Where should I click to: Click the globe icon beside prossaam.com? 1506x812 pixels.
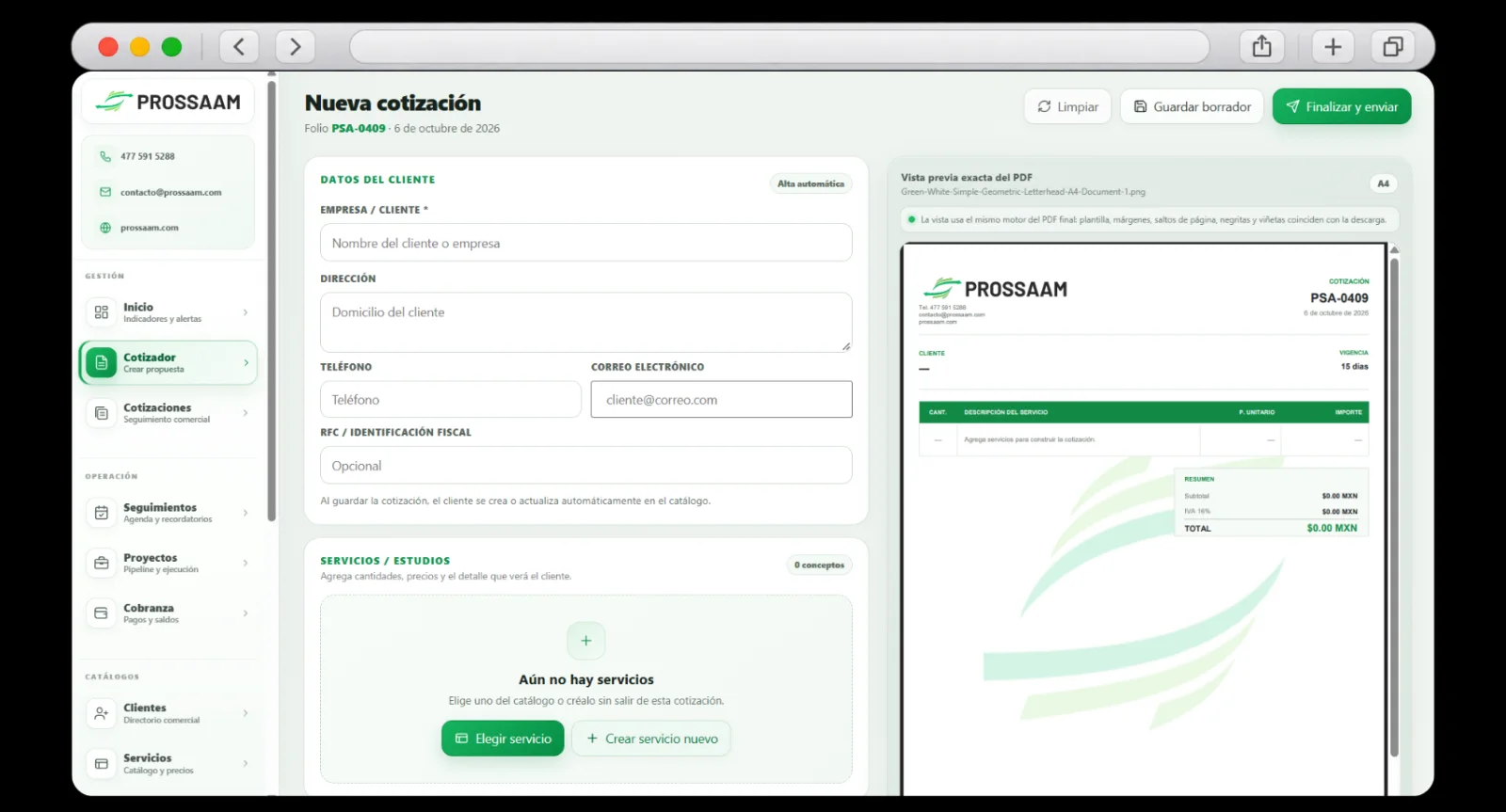pyautogui.click(x=105, y=228)
